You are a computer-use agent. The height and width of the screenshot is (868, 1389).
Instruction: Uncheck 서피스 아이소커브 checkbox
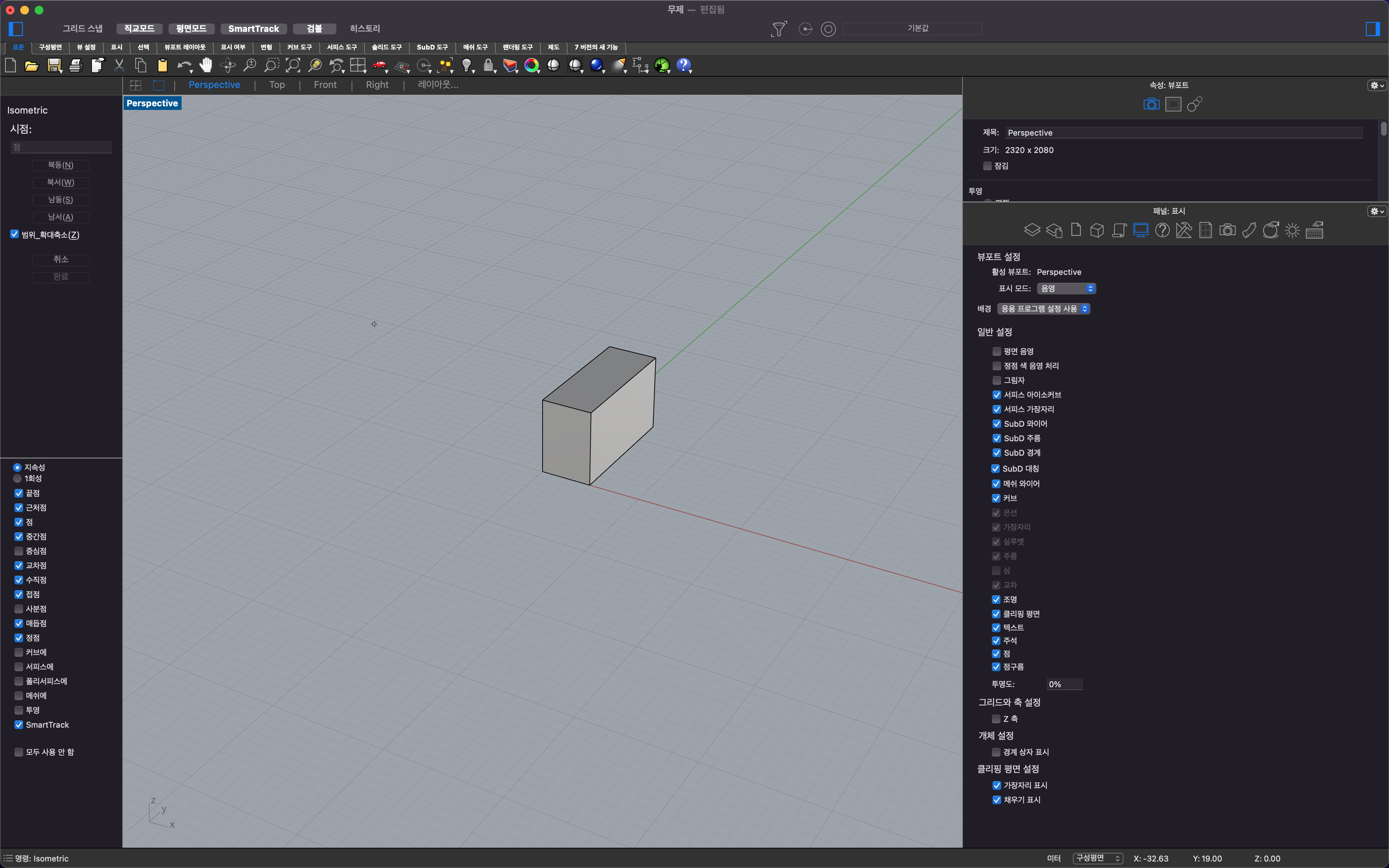pyautogui.click(x=997, y=394)
